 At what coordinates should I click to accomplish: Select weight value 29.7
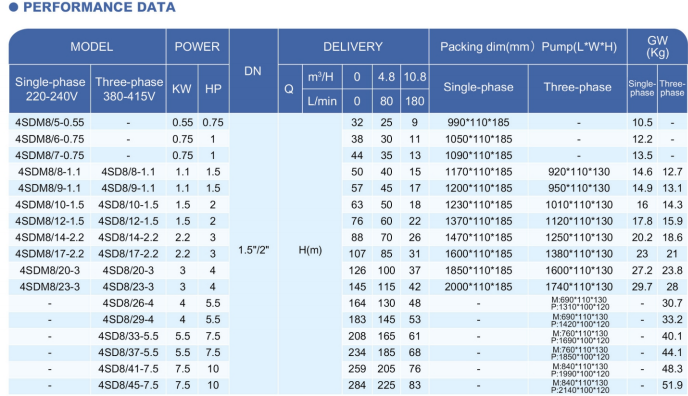click(642, 287)
